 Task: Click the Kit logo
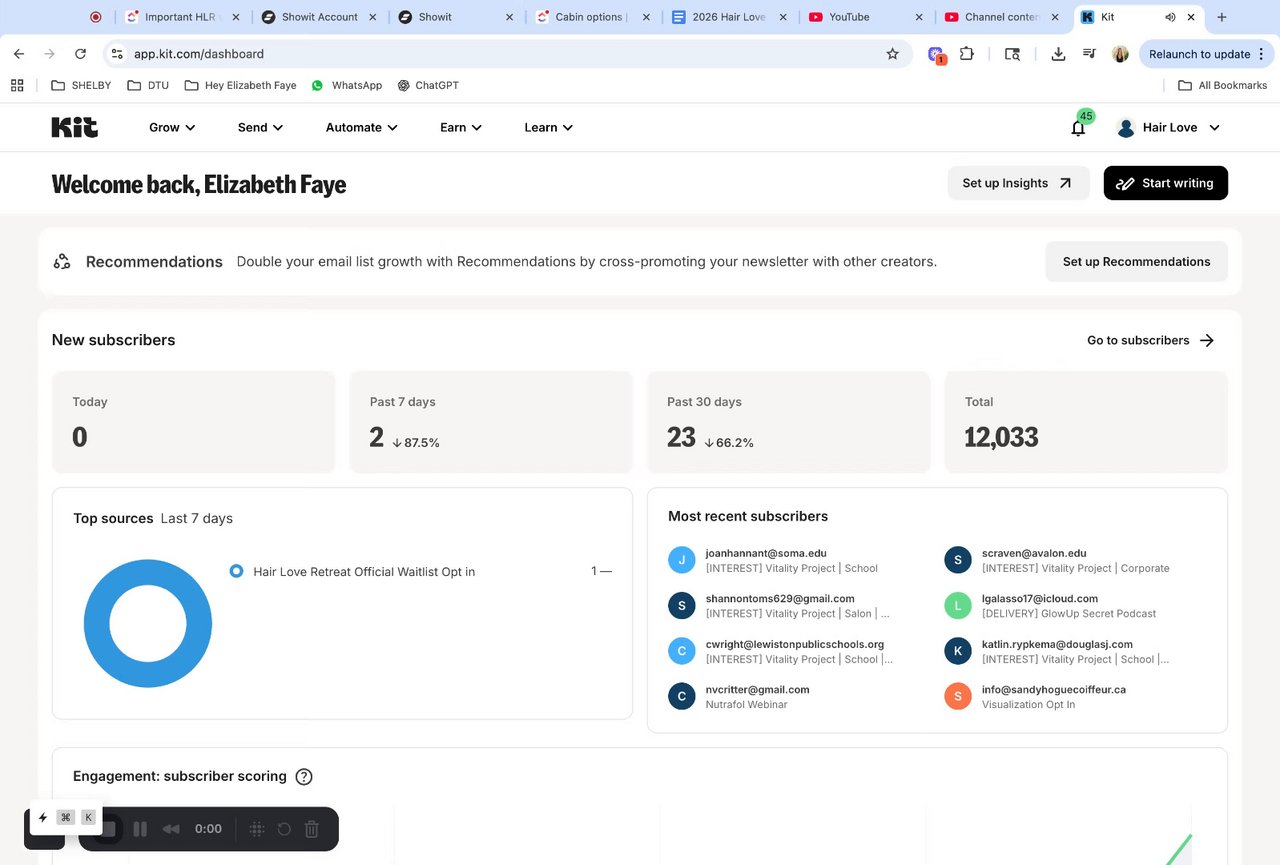click(x=75, y=127)
